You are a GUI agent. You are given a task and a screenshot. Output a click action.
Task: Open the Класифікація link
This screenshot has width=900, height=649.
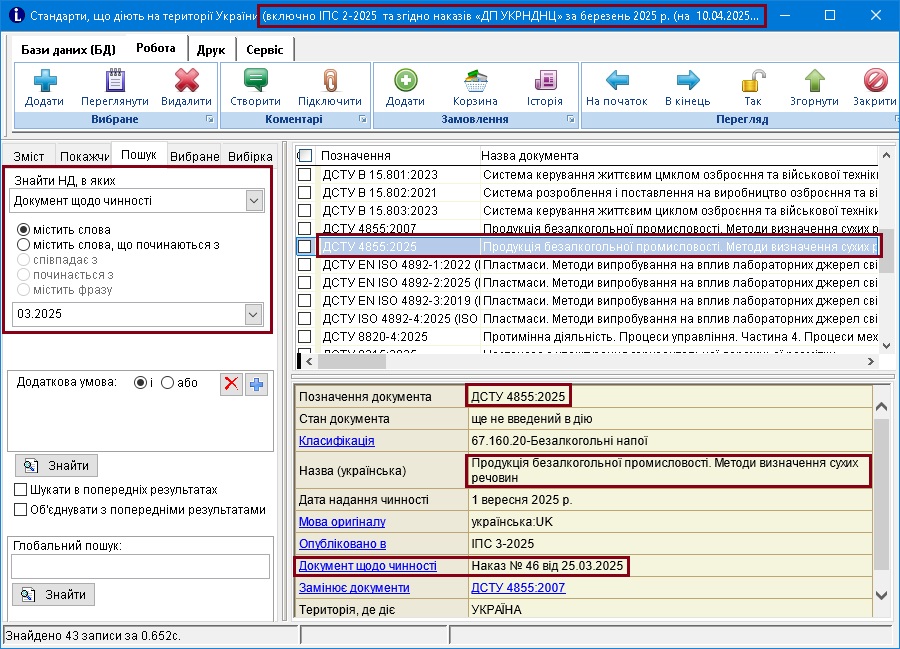[x=337, y=440]
